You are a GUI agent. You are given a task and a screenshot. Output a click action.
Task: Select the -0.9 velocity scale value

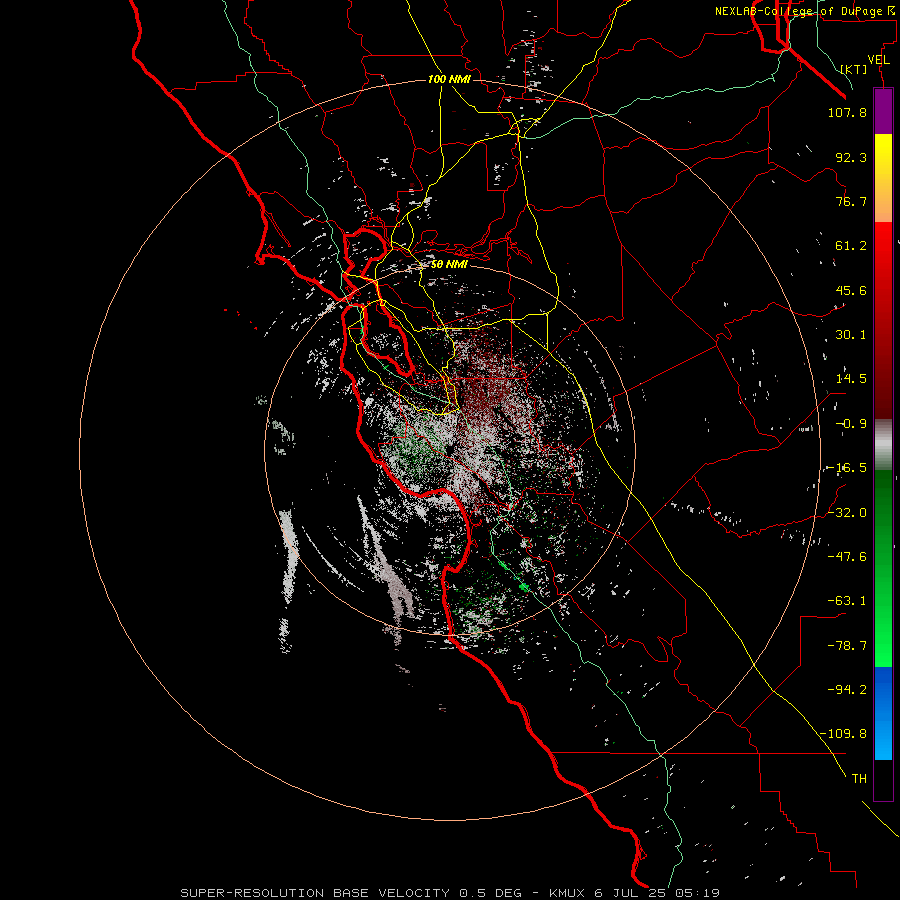point(851,424)
